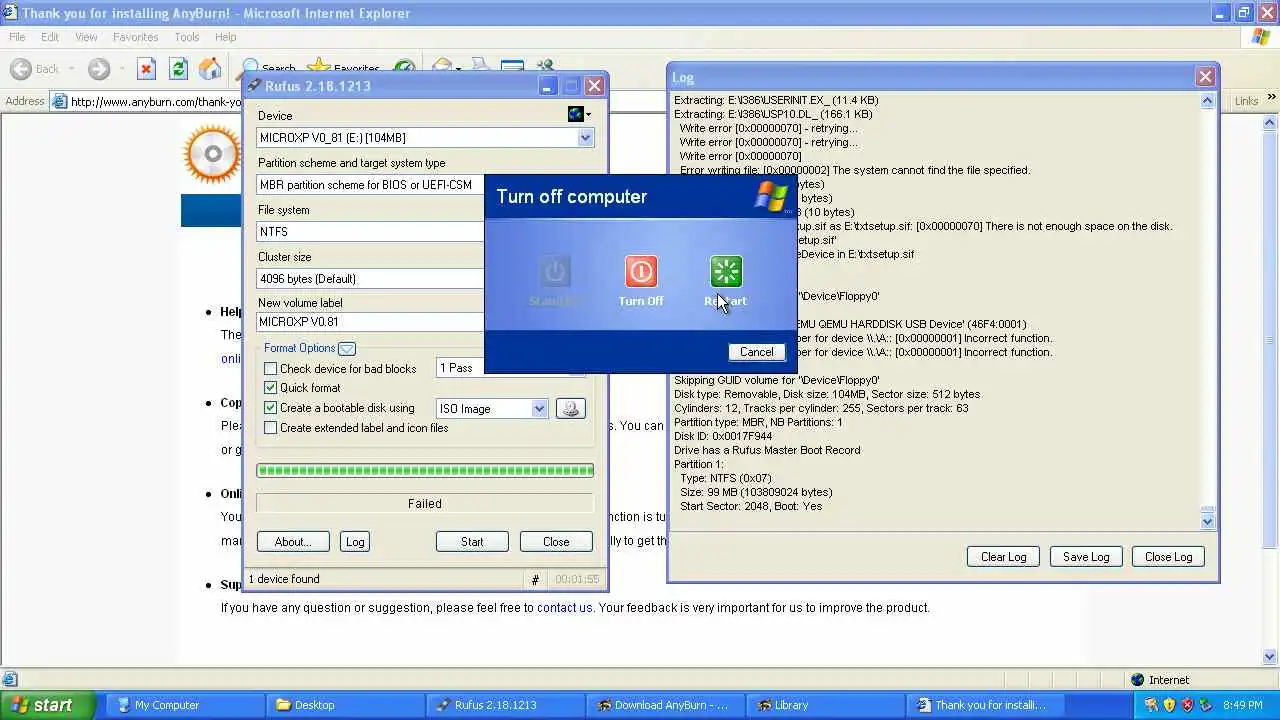
Task: Click the Failed status text in Rufus
Action: pos(425,504)
